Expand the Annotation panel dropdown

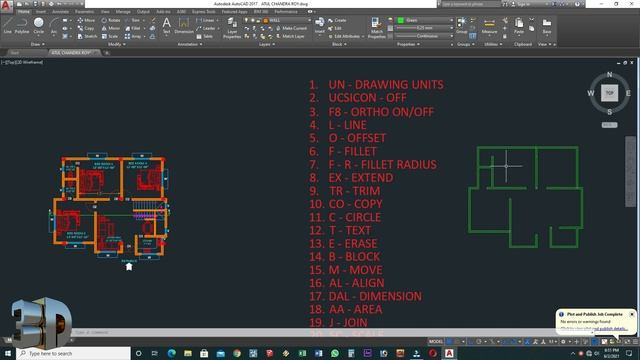point(190,44)
